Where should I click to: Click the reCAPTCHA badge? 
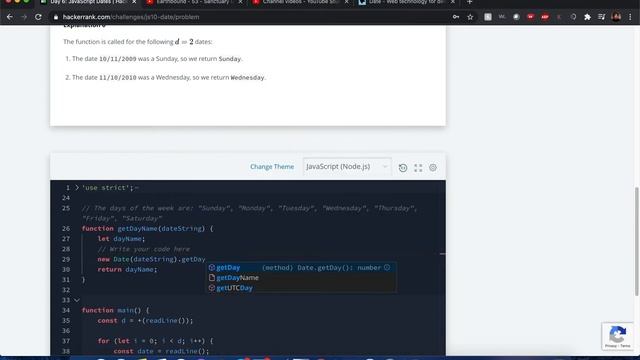(618, 336)
